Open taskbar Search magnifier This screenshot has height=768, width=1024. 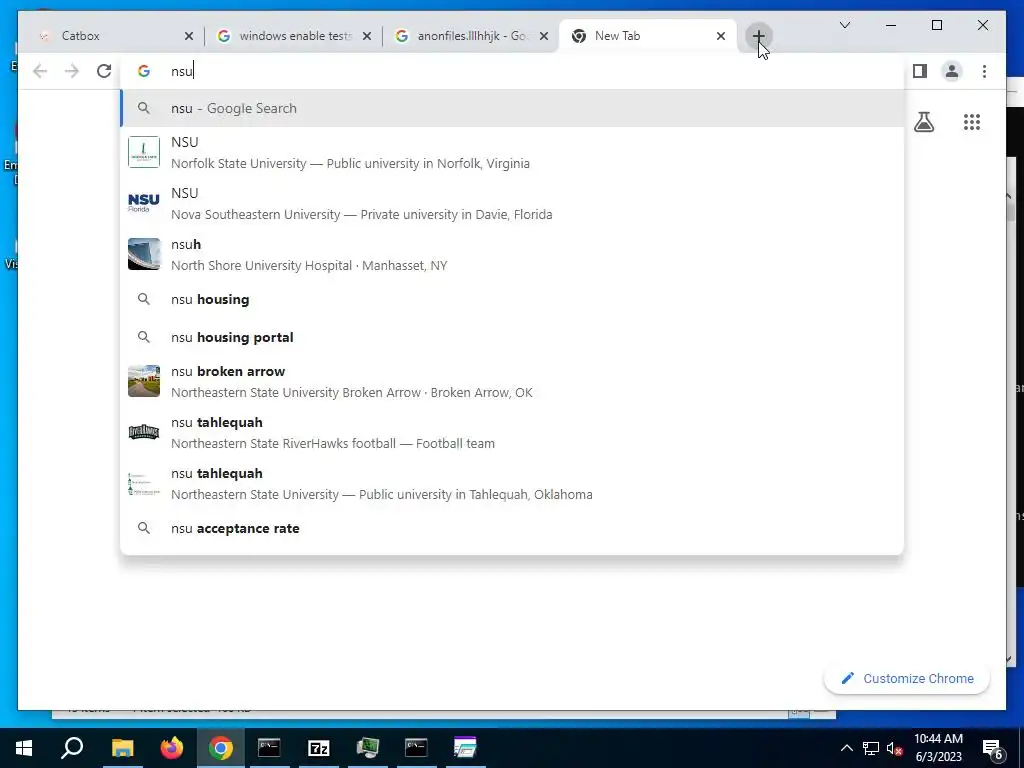[x=72, y=748]
